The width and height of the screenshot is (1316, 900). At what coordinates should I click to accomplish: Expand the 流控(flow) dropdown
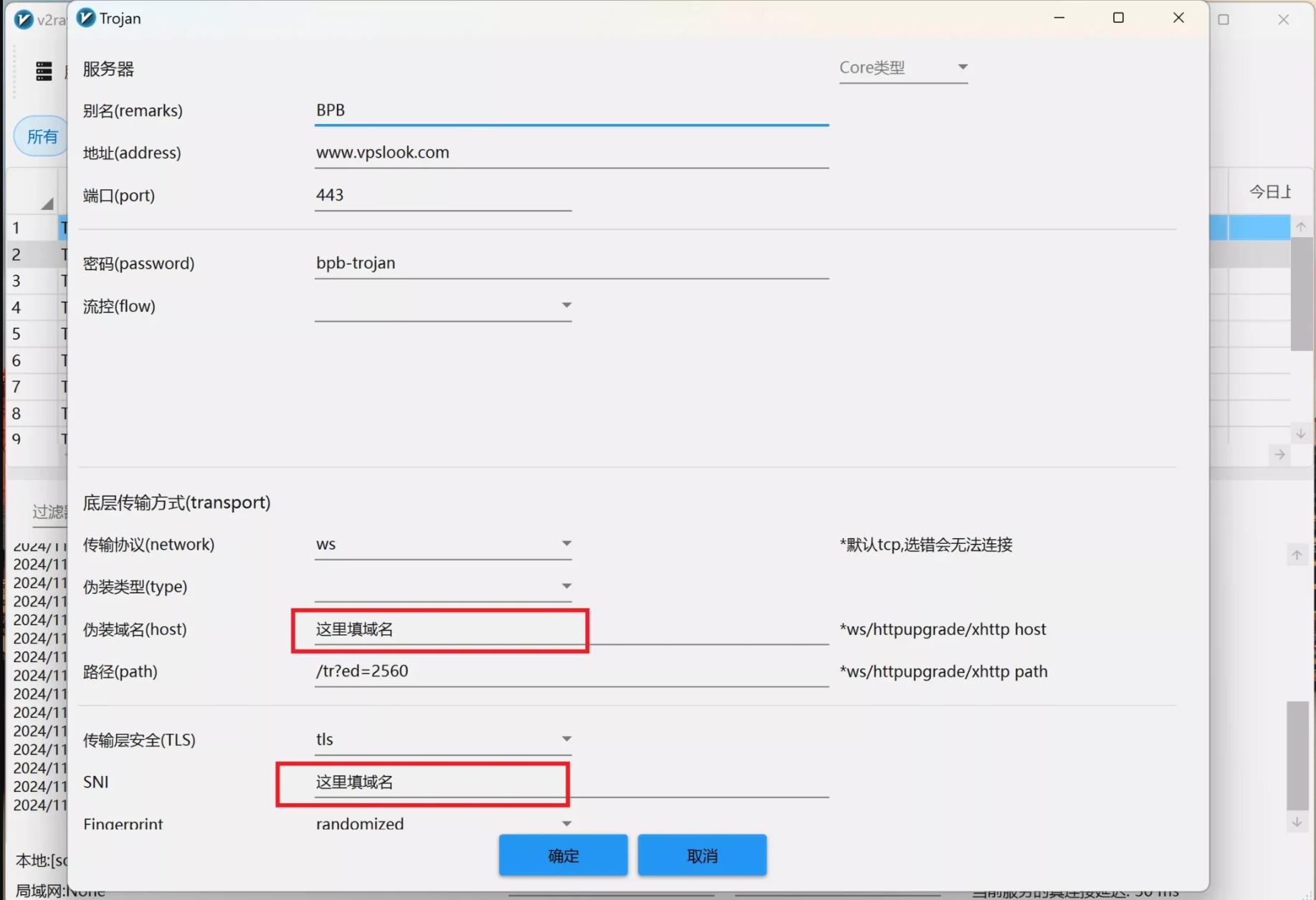pyautogui.click(x=443, y=306)
